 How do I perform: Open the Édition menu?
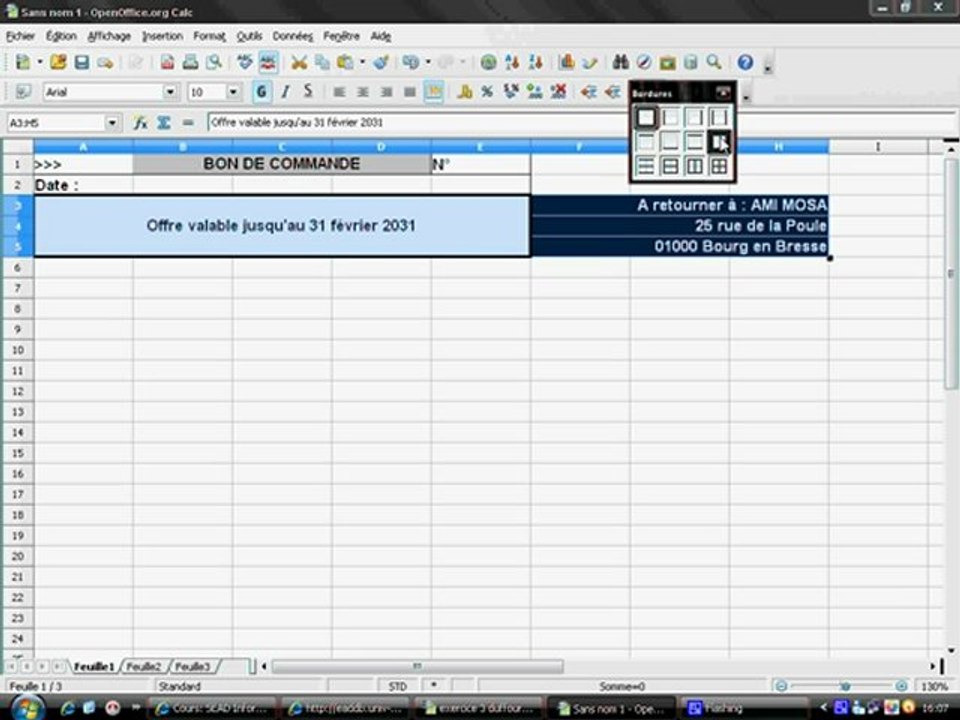61,36
